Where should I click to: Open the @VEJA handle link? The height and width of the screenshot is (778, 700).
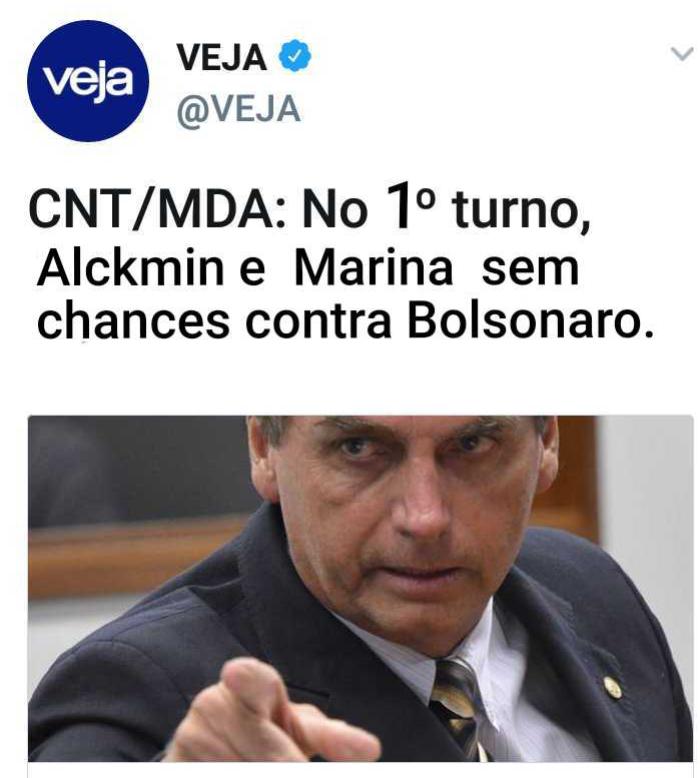pos(239,109)
